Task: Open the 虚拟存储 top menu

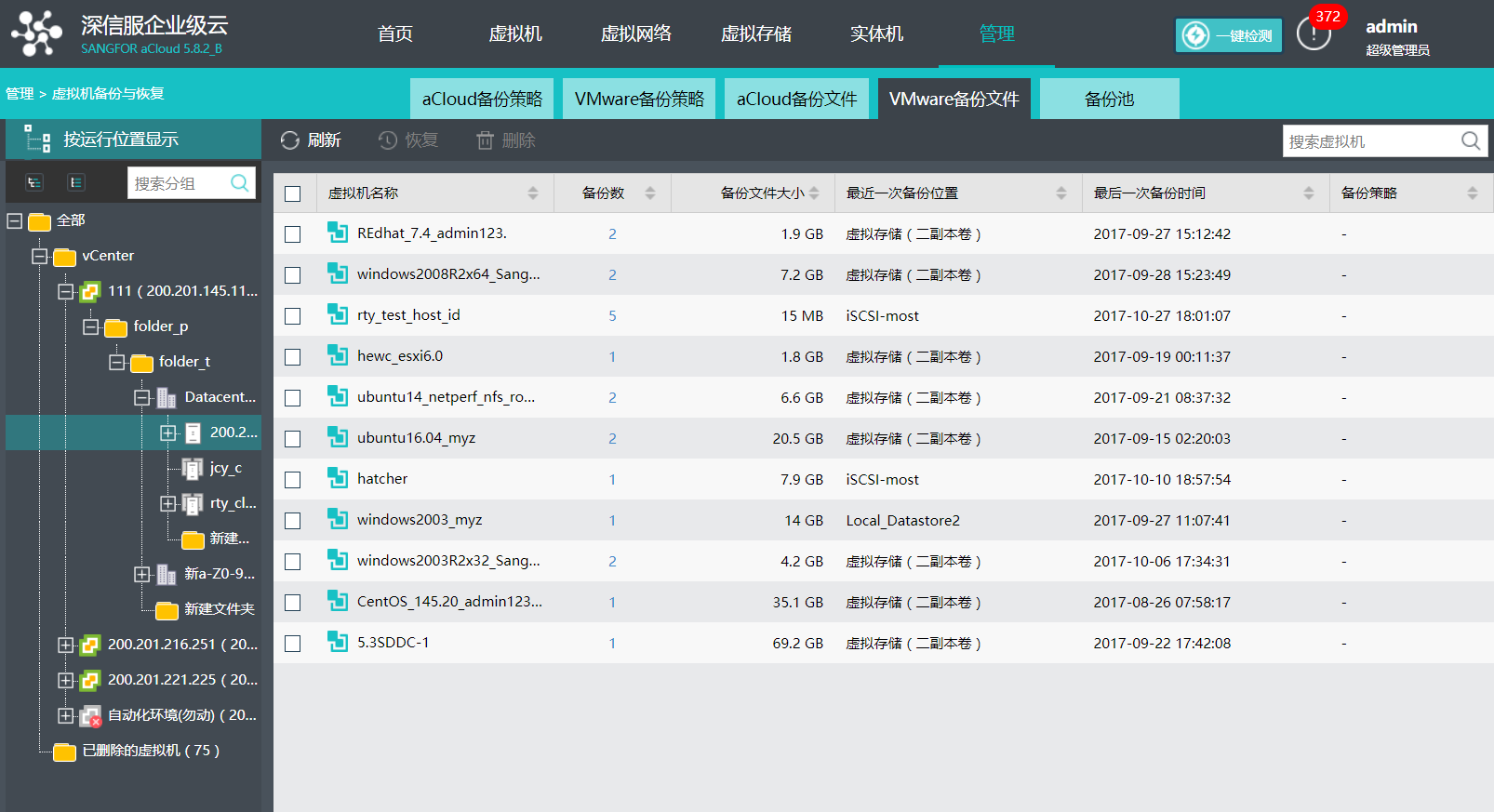Action: (756, 33)
